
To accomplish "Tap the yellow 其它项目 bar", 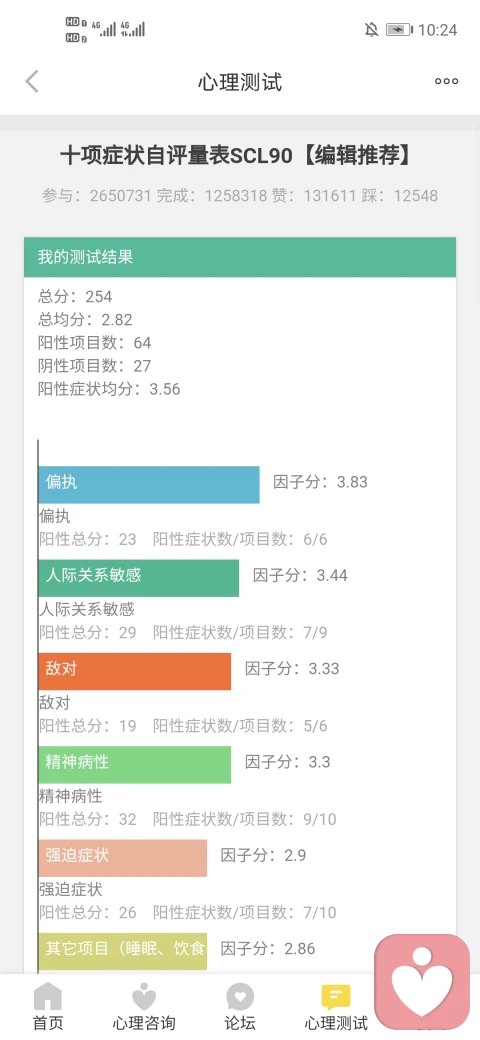I will tap(123, 951).
